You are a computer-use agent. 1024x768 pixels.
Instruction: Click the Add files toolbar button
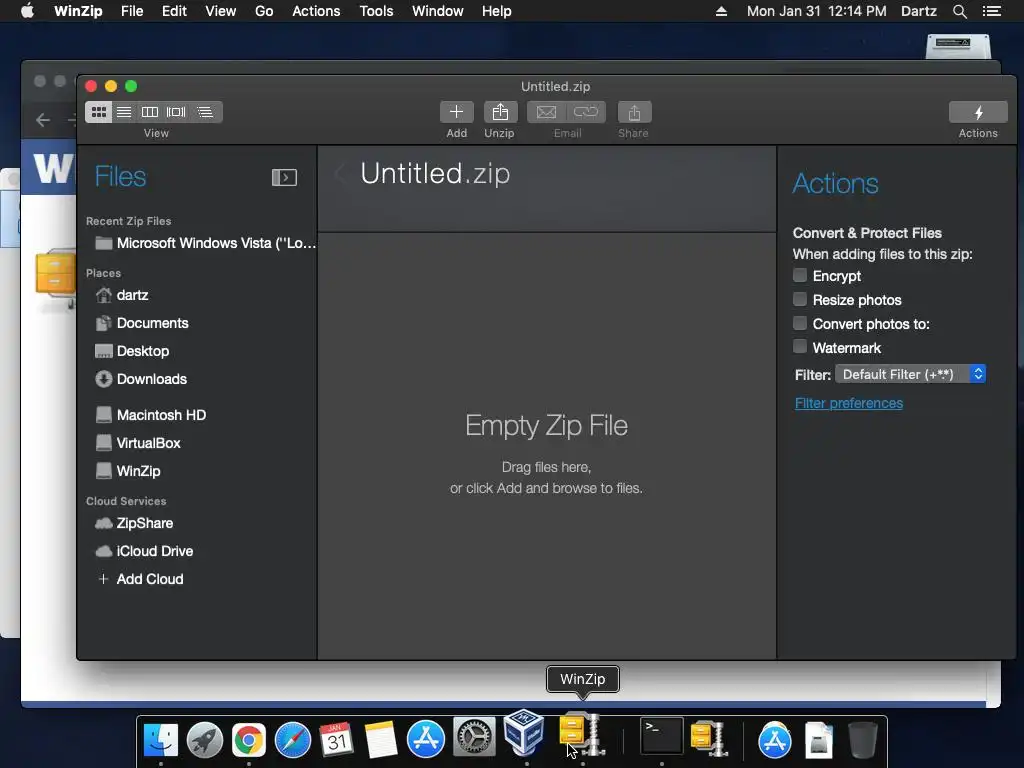[x=456, y=112]
